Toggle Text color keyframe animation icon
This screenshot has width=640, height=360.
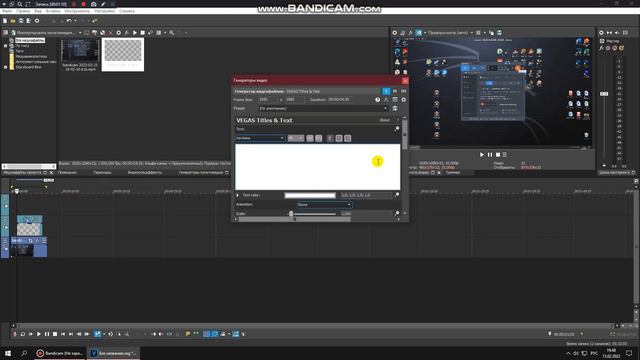[397, 195]
